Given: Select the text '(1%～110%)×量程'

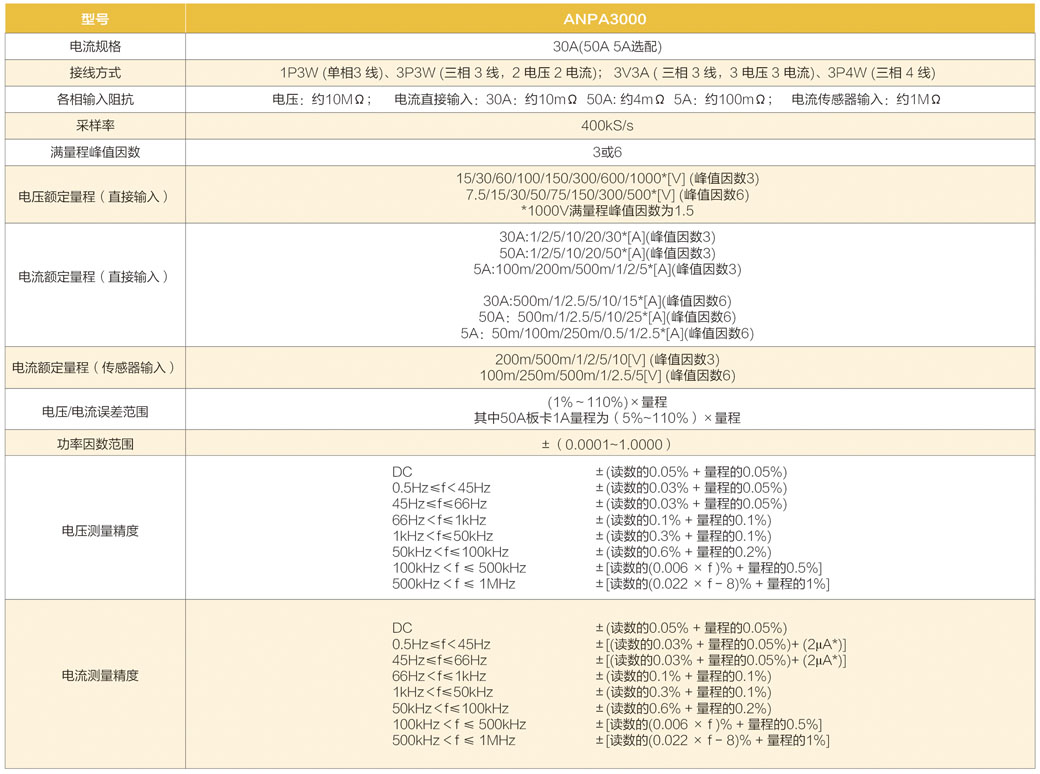Looking at the screenshot, I should coord(607,402).
